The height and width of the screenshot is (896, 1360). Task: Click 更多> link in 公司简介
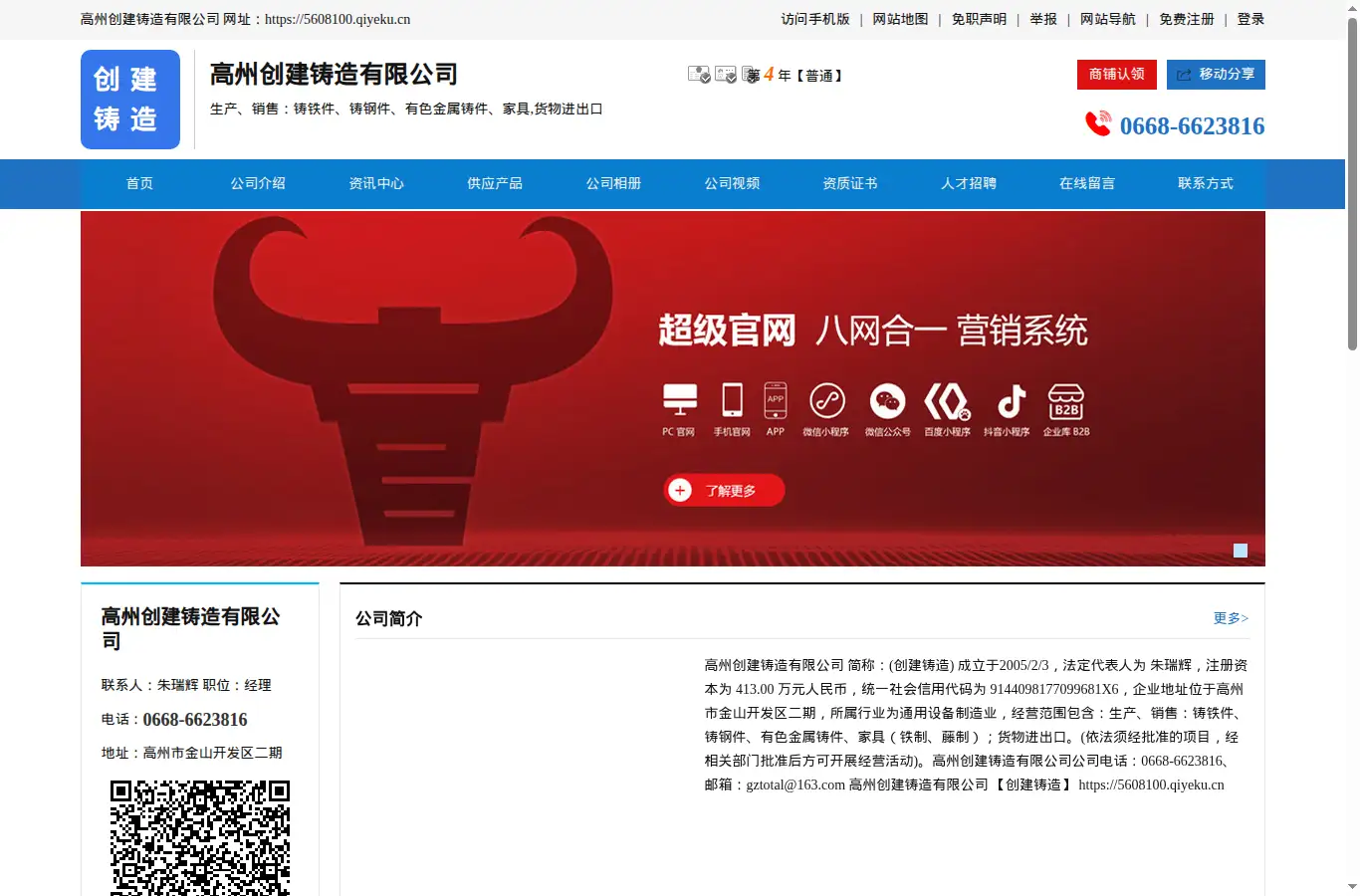pyautogui.click(x=1231, y=618)
